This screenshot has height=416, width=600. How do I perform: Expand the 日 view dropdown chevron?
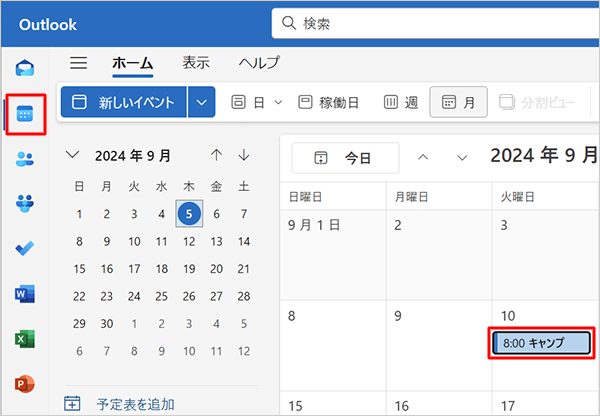coord(279,103)
